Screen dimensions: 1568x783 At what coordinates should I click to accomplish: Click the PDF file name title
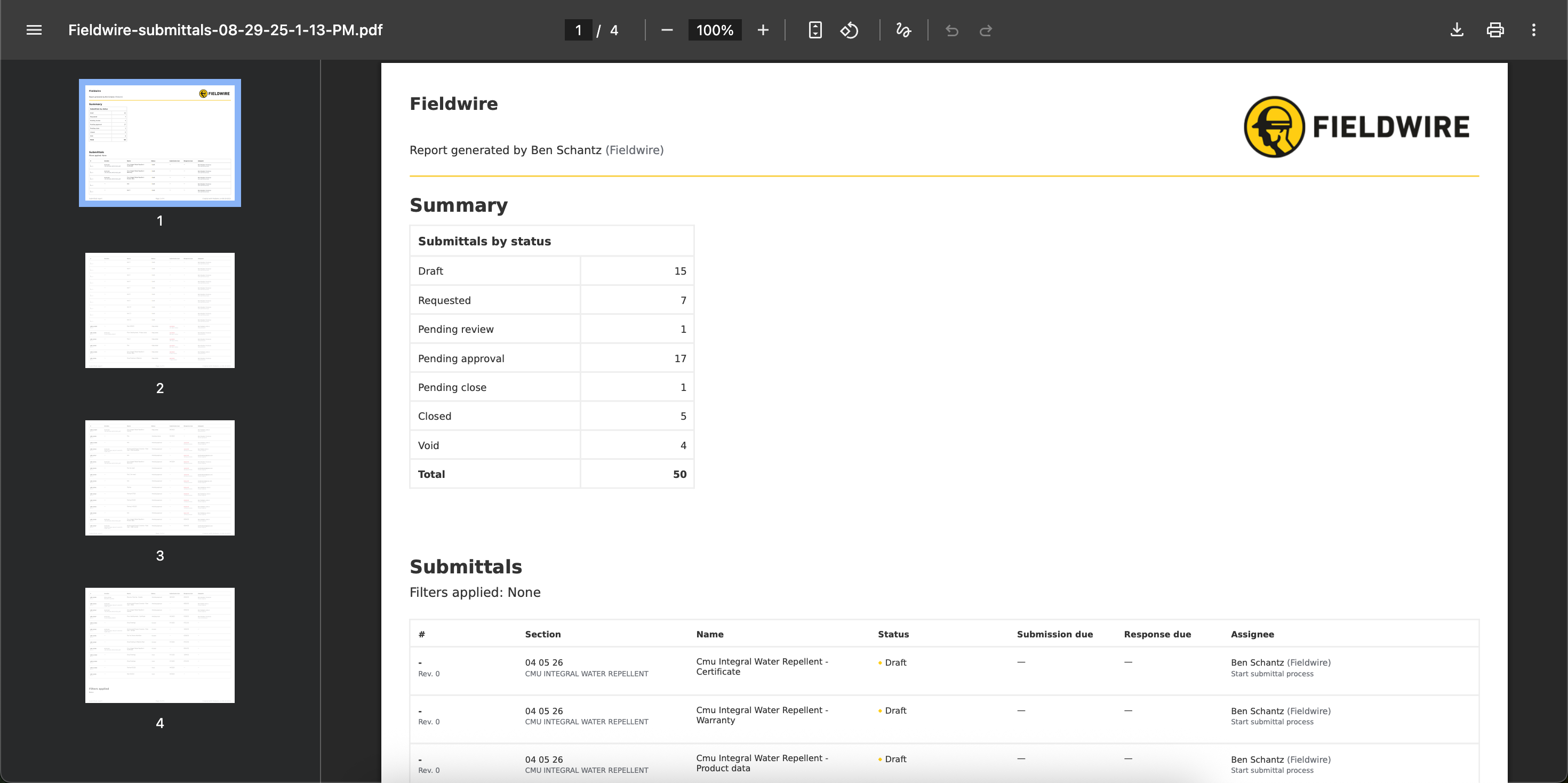click(x=225, y=30)
